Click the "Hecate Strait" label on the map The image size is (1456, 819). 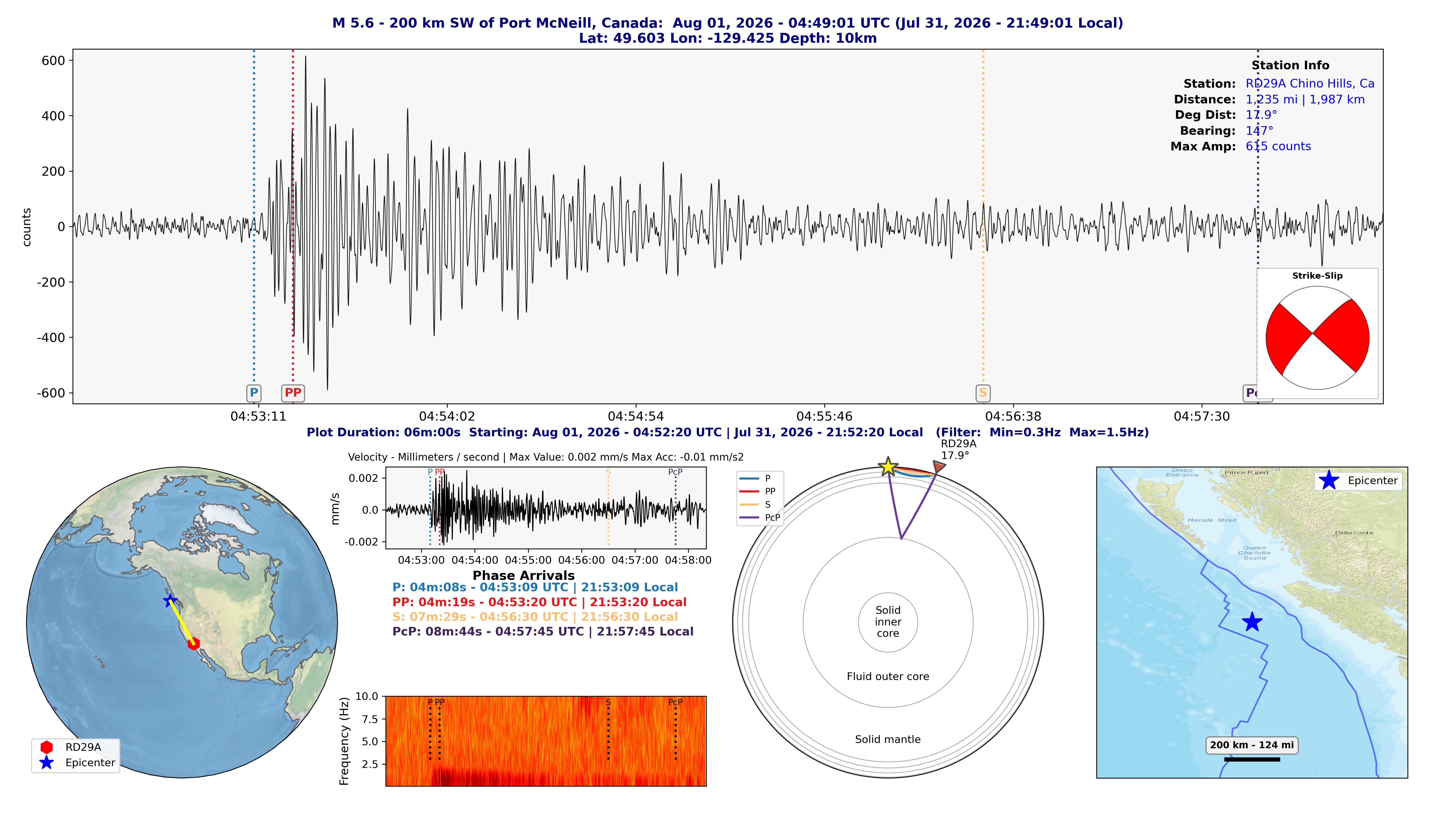click(x=1212, y=520)
